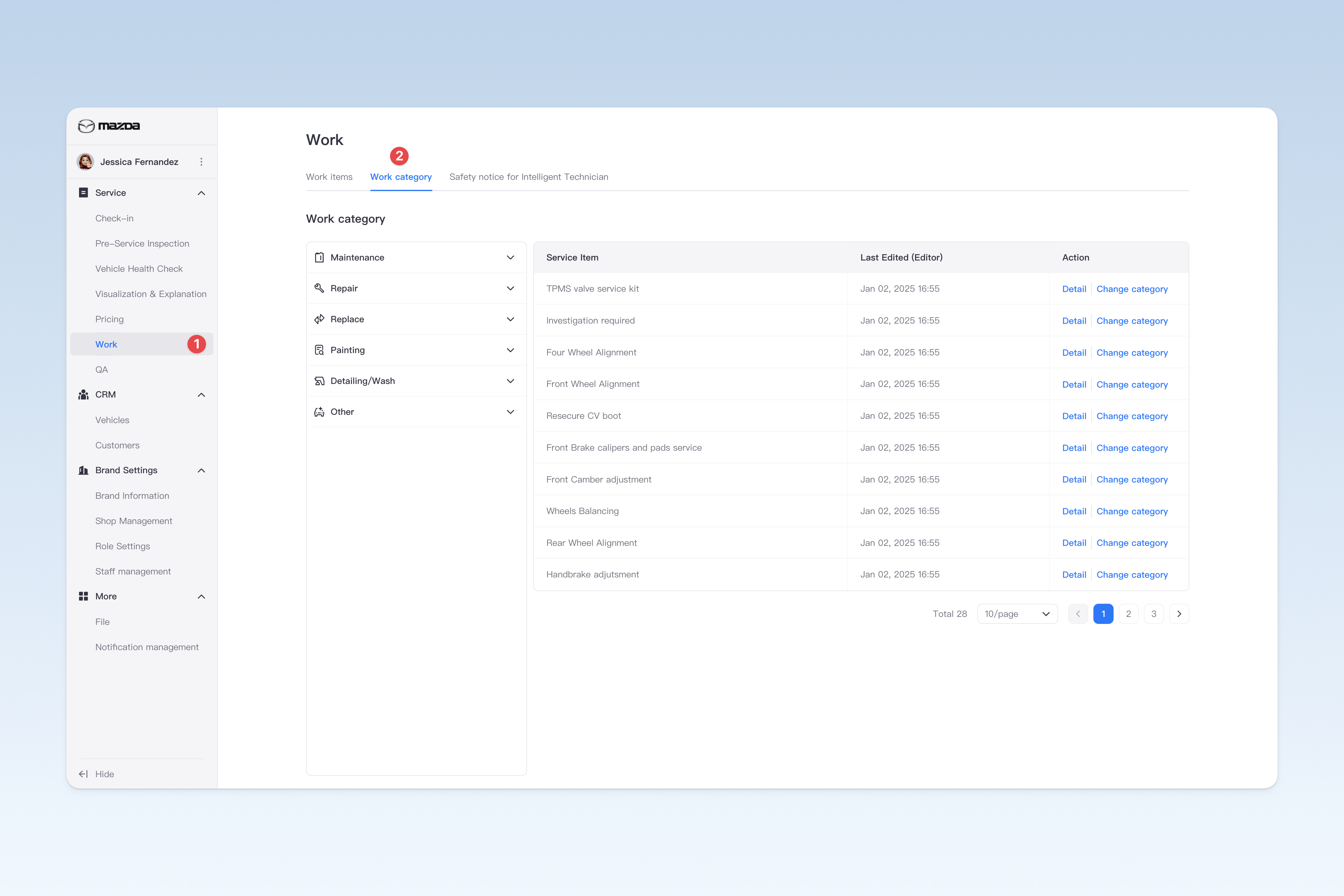Open the Pricing sidebar item

pyautogui.click(x=109, y=319)
